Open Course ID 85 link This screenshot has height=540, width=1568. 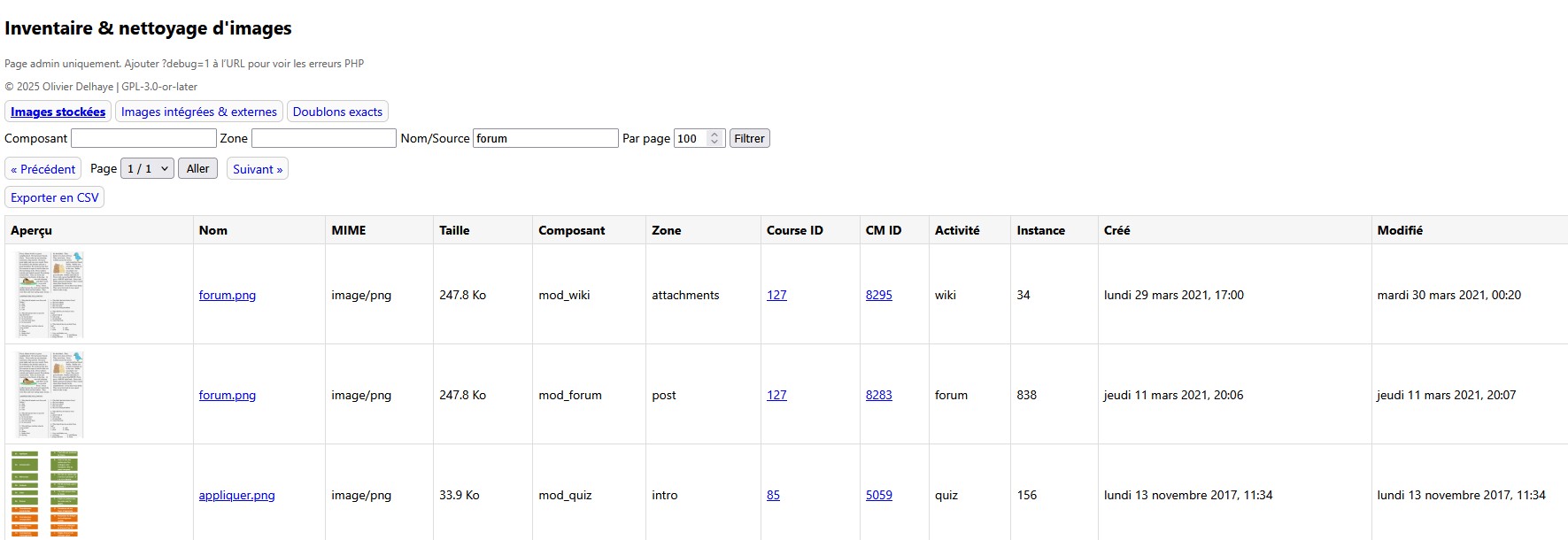coord(773,495)
